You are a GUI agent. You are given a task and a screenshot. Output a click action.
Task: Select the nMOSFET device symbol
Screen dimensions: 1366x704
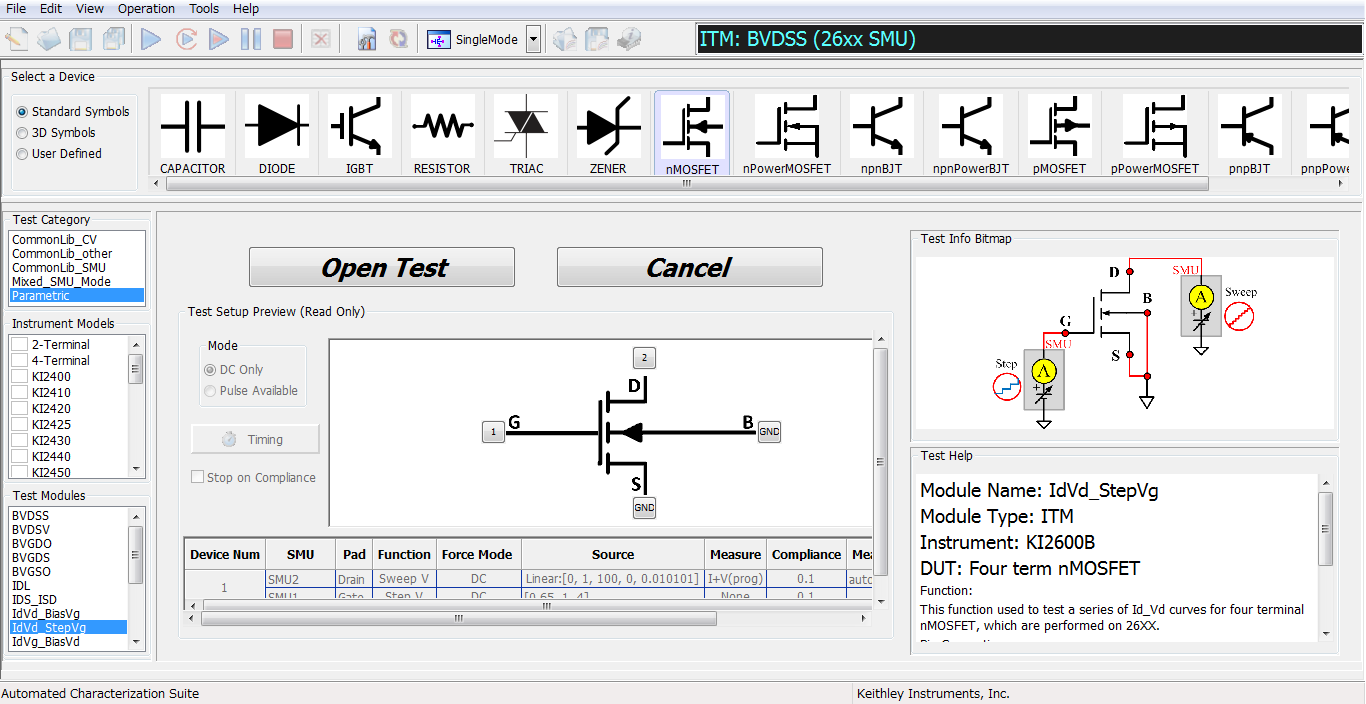coord(692,134)
